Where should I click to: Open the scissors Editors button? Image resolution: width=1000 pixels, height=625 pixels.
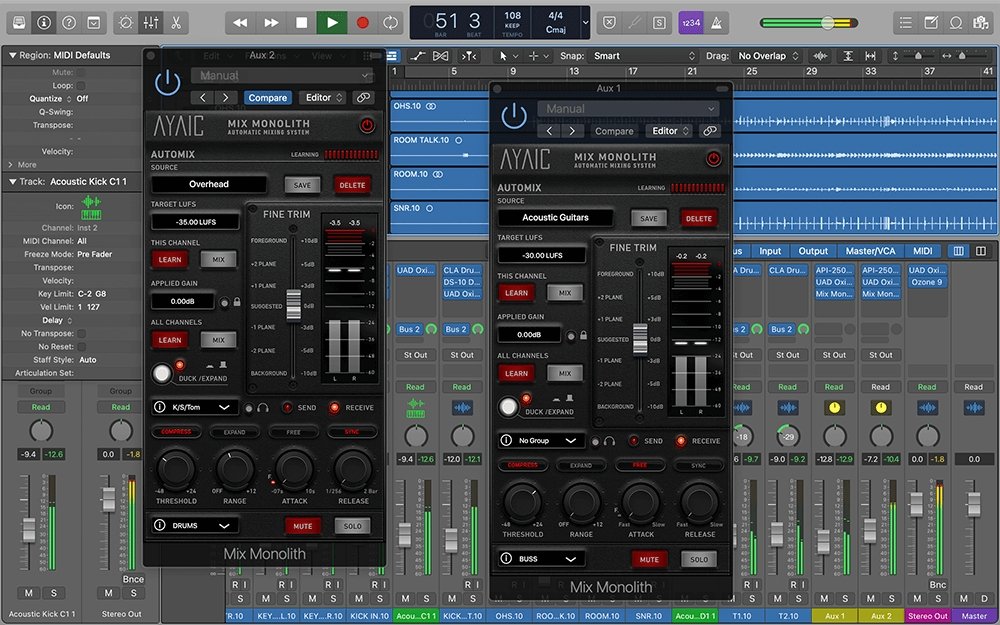pyautogui.click(x=176, y=23)
